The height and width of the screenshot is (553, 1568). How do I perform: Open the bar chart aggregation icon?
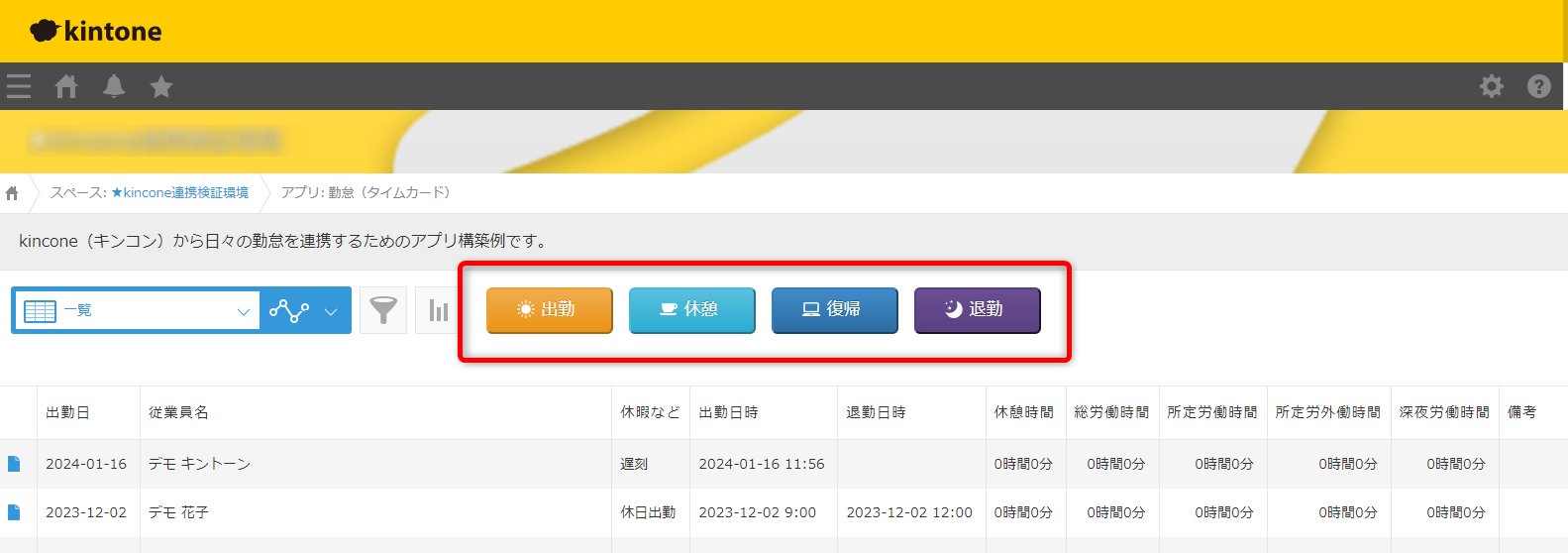[438, 310]
